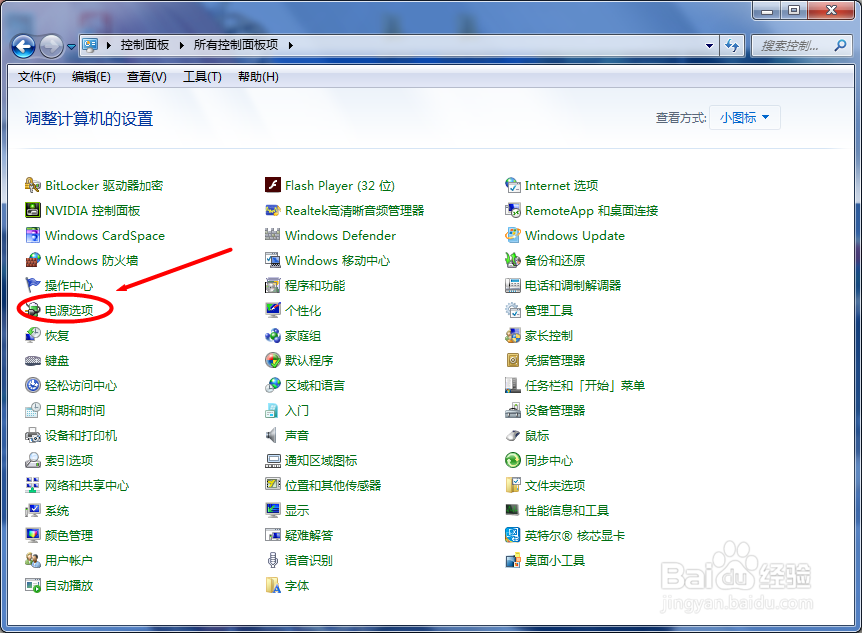The image size is (862, 633).
Task: Open the 区域和语言 link
Action: click(x=315, y=386)
